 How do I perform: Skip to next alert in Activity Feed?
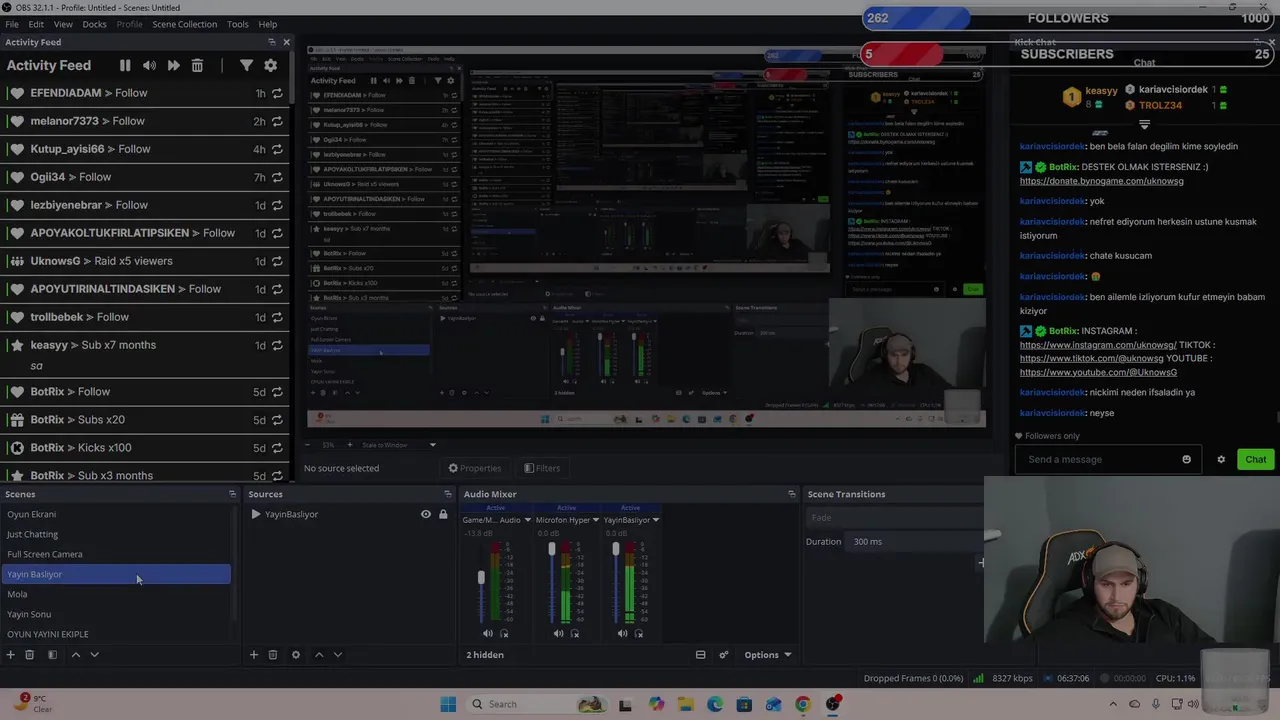(173, 65)
